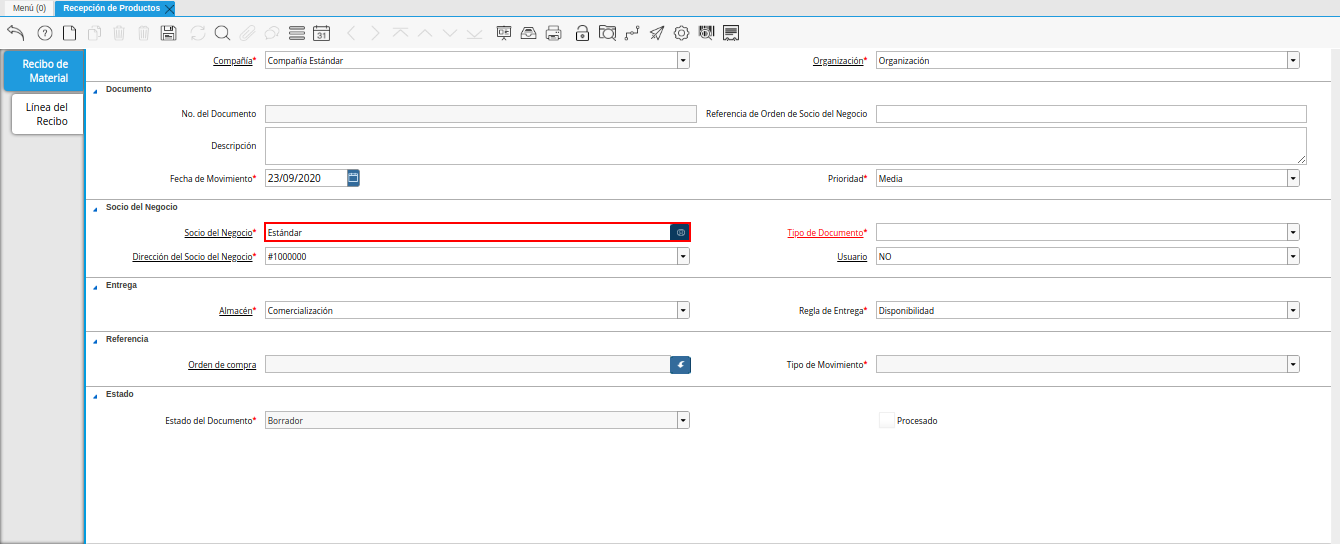Click the paperclip attachment icon
This screenshot has width=1340, height=544.
[247, 33]
